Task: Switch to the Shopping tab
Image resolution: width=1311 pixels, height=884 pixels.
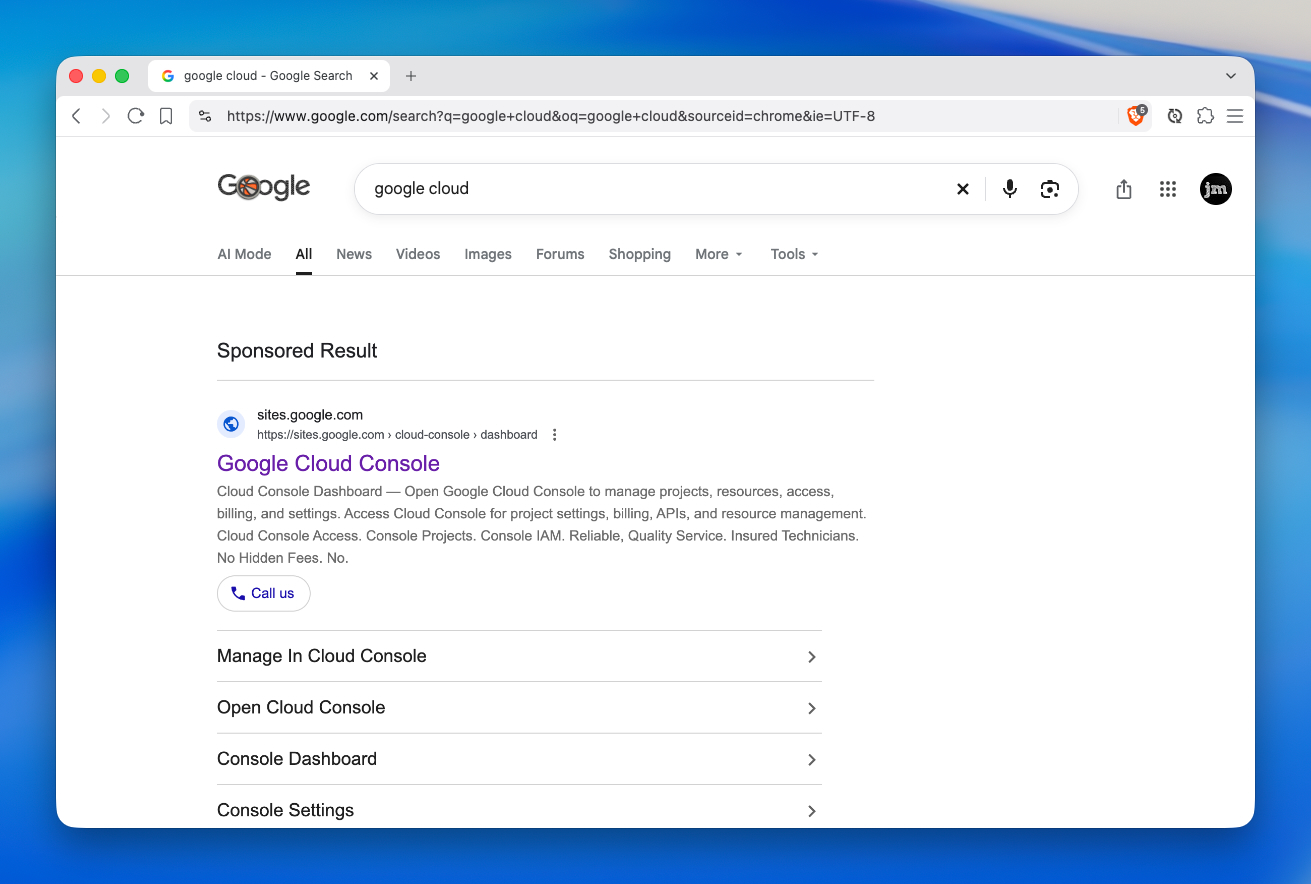Action: click(640, 254)
